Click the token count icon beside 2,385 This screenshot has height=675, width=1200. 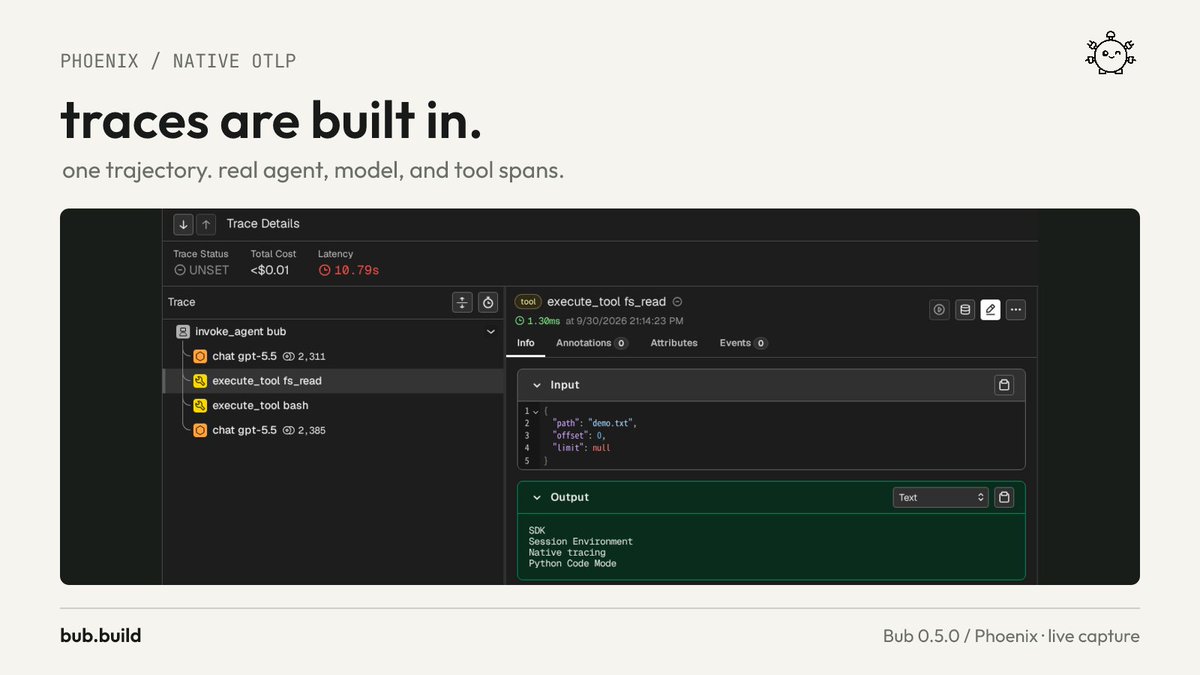coord(288,430)
